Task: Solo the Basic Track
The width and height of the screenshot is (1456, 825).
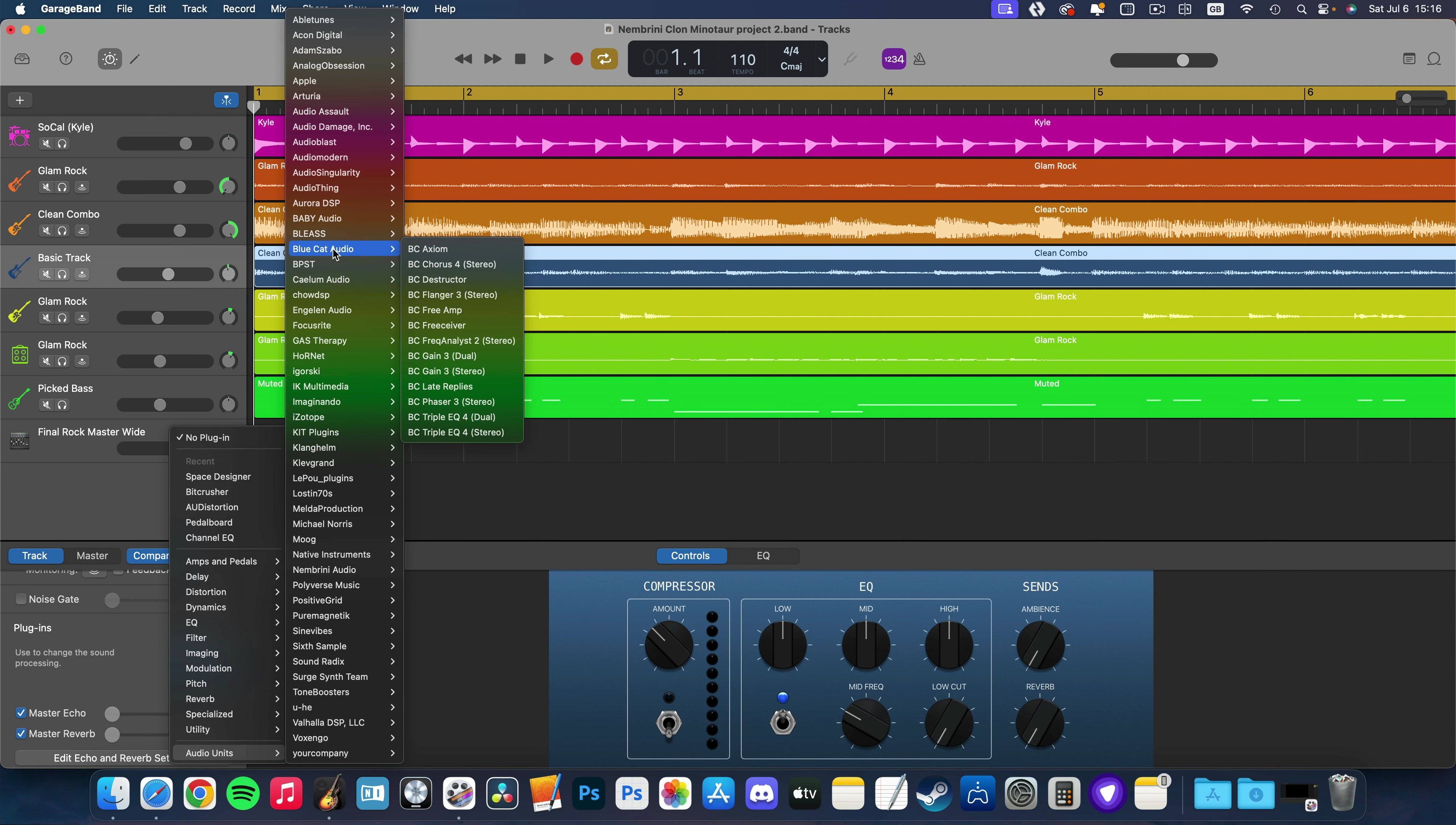Action: tap(63, 274)
